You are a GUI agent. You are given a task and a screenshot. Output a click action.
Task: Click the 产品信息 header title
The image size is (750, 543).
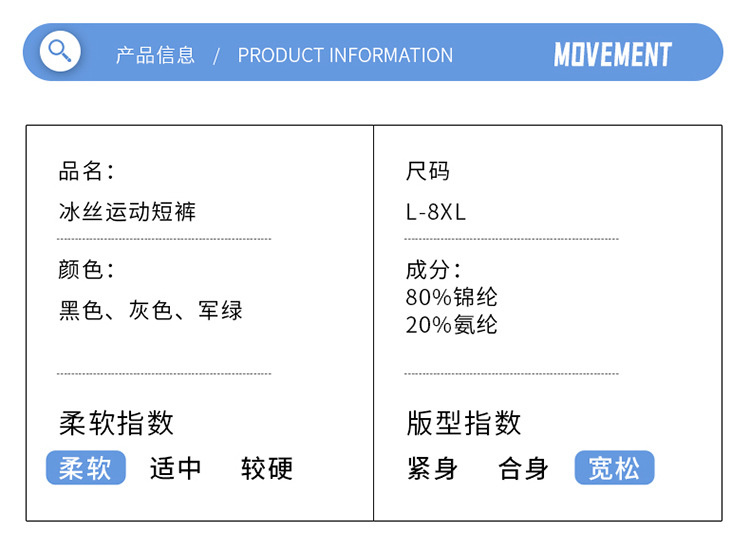coord(155,55)
